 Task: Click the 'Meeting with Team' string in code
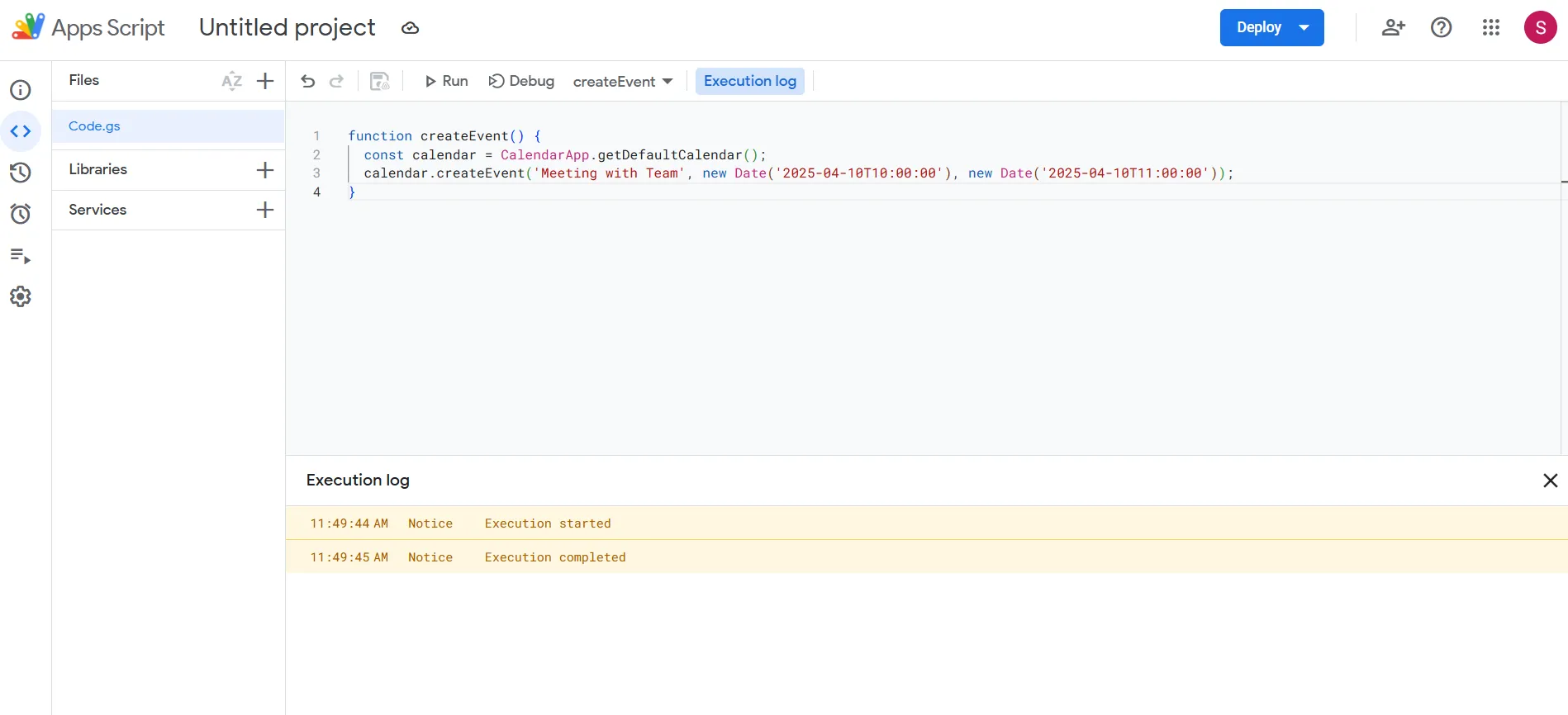point(610,173)
